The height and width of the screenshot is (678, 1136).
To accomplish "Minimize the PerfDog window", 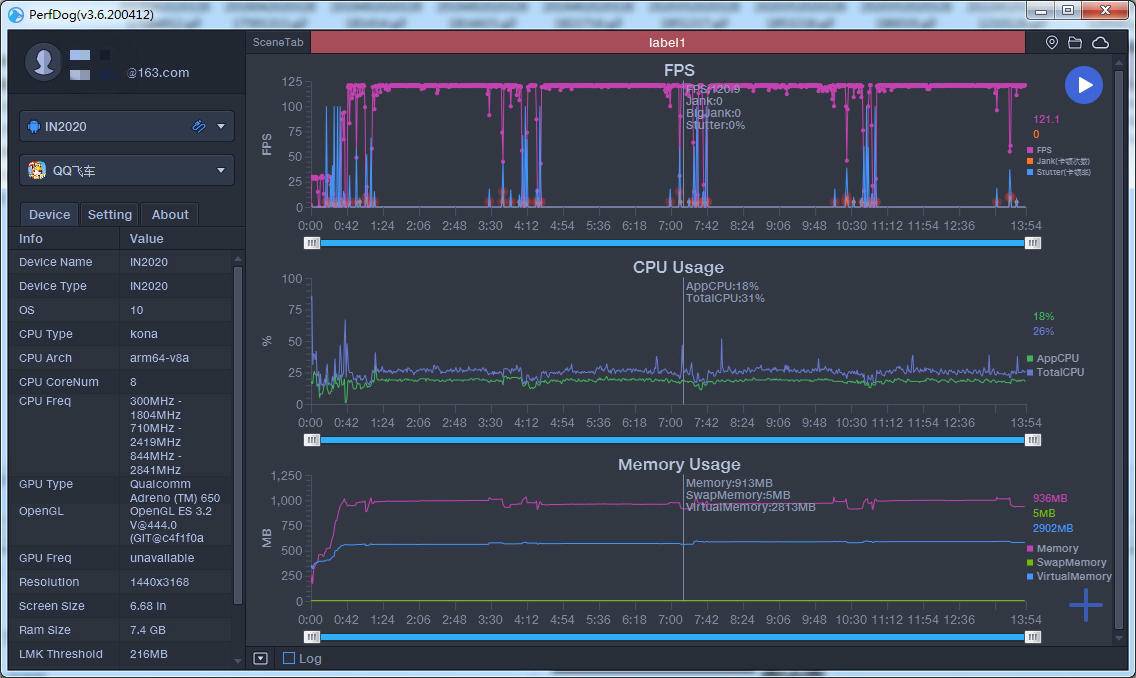I will coord(1041,11).
